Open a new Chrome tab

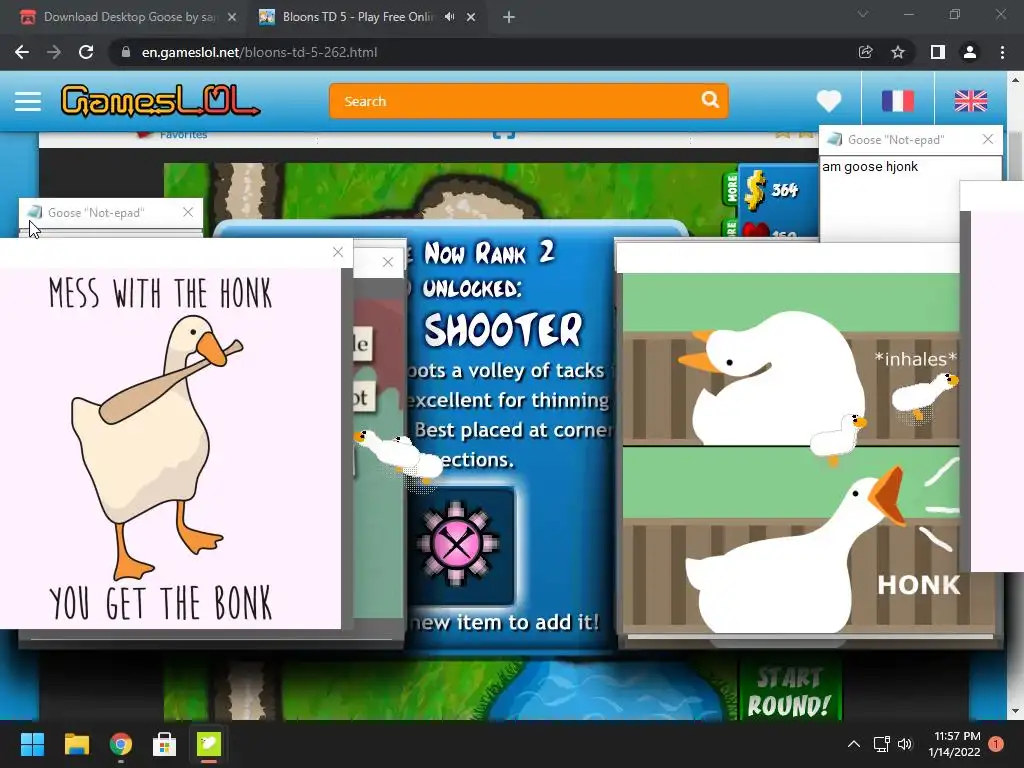(x=509, y=18)
